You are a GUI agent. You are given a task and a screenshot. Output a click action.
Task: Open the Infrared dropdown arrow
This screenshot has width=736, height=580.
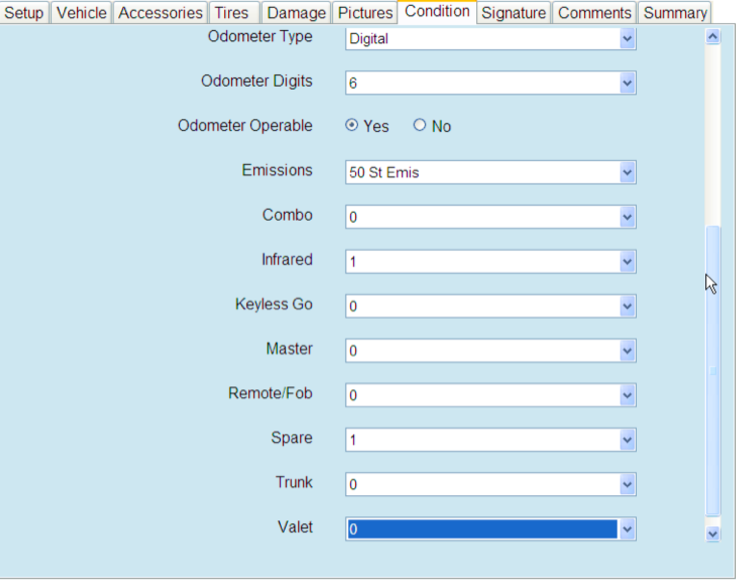(627, 262)
